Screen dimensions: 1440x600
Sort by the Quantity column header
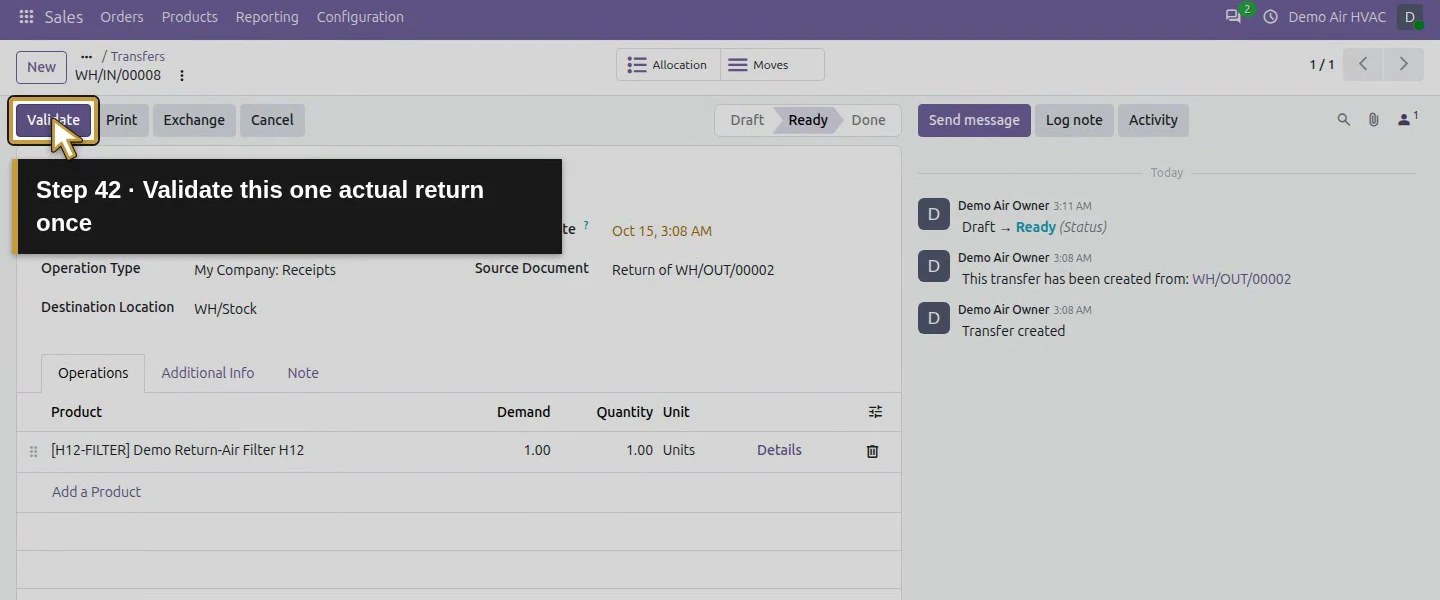click(625, 412)
